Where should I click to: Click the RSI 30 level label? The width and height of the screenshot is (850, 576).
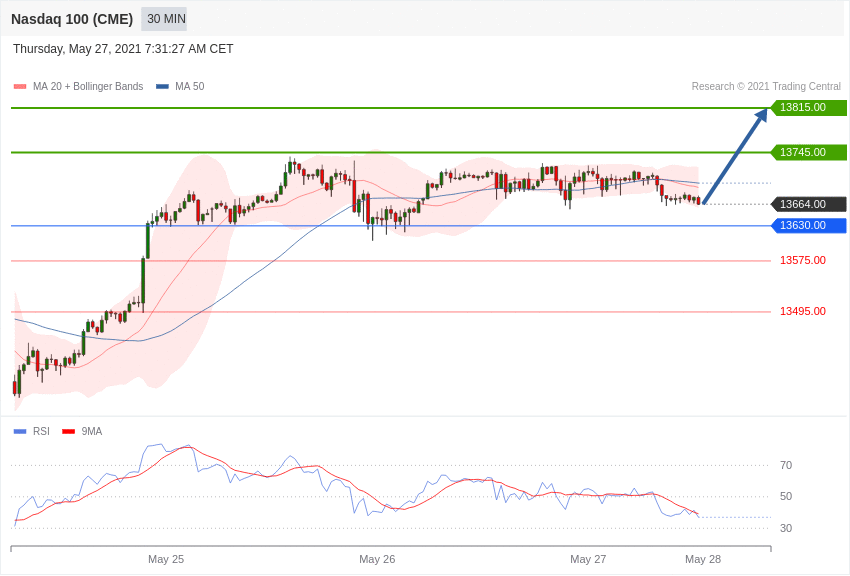coord(786,528)
